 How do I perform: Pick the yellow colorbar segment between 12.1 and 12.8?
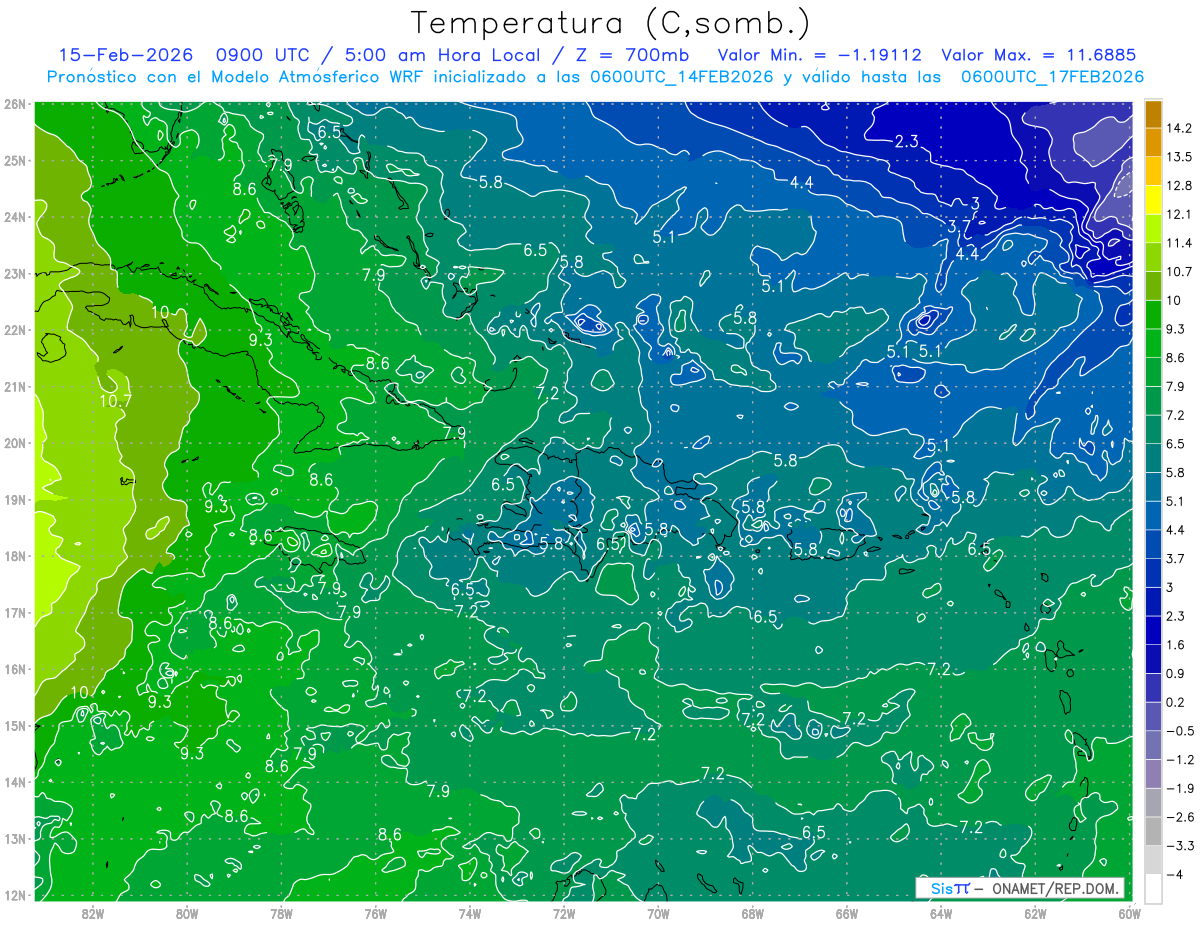(1153, 200)
